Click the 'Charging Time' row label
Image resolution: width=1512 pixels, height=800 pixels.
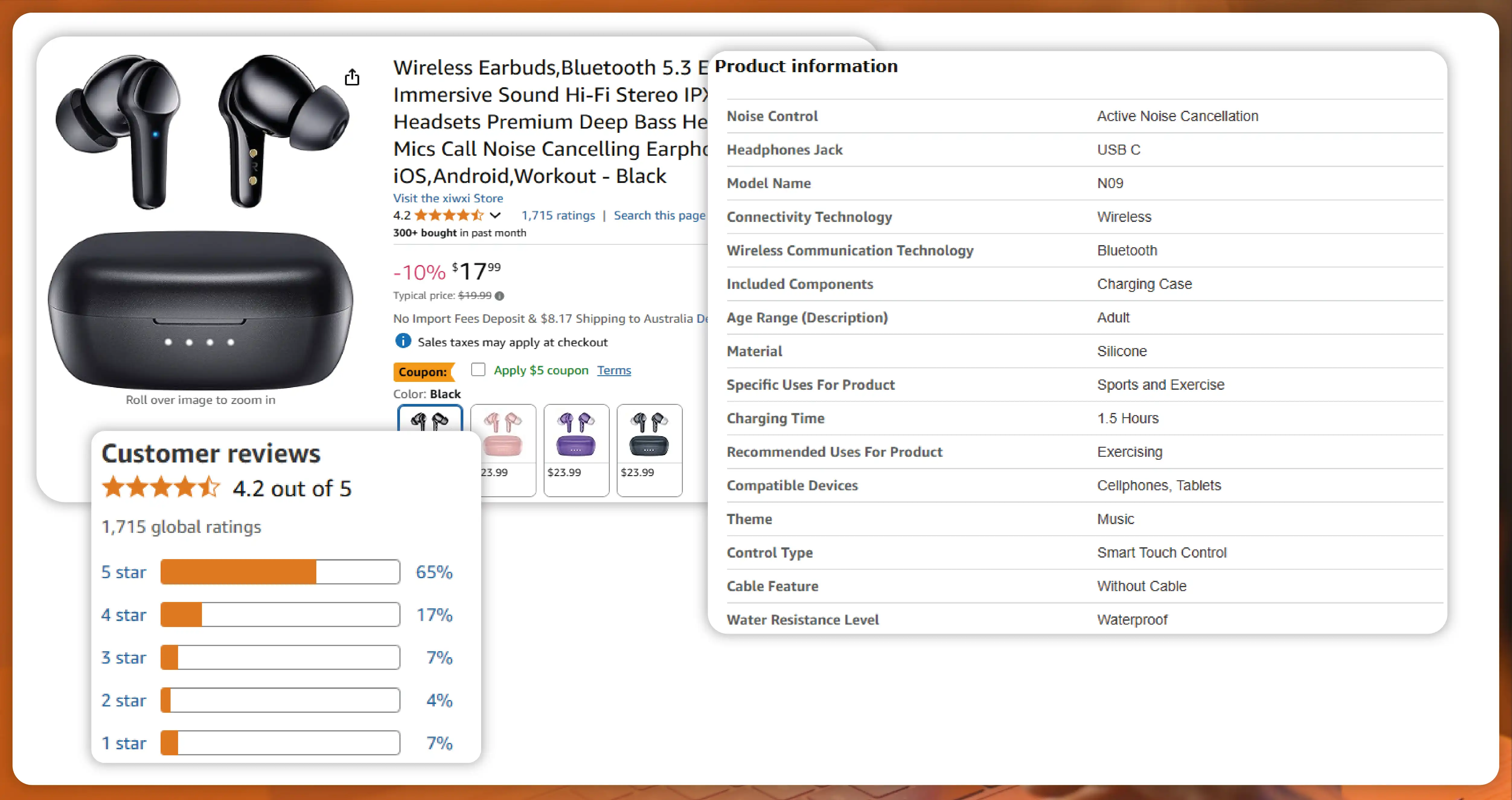[x=775, y=418]
